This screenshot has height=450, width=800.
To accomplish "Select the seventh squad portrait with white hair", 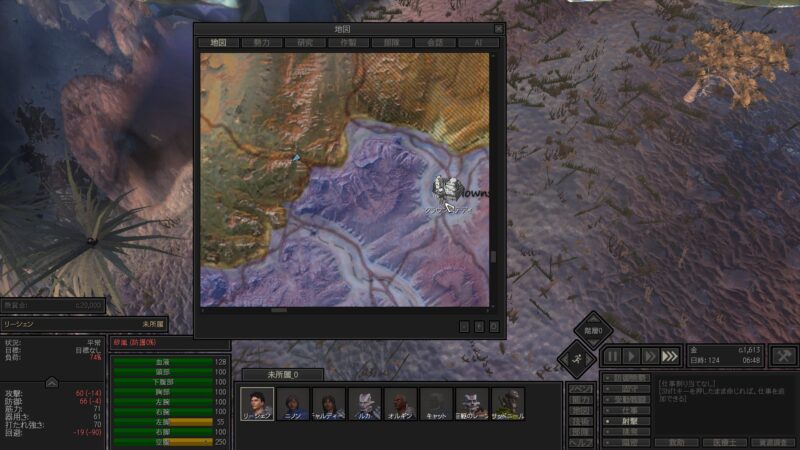I will [472, 404].
